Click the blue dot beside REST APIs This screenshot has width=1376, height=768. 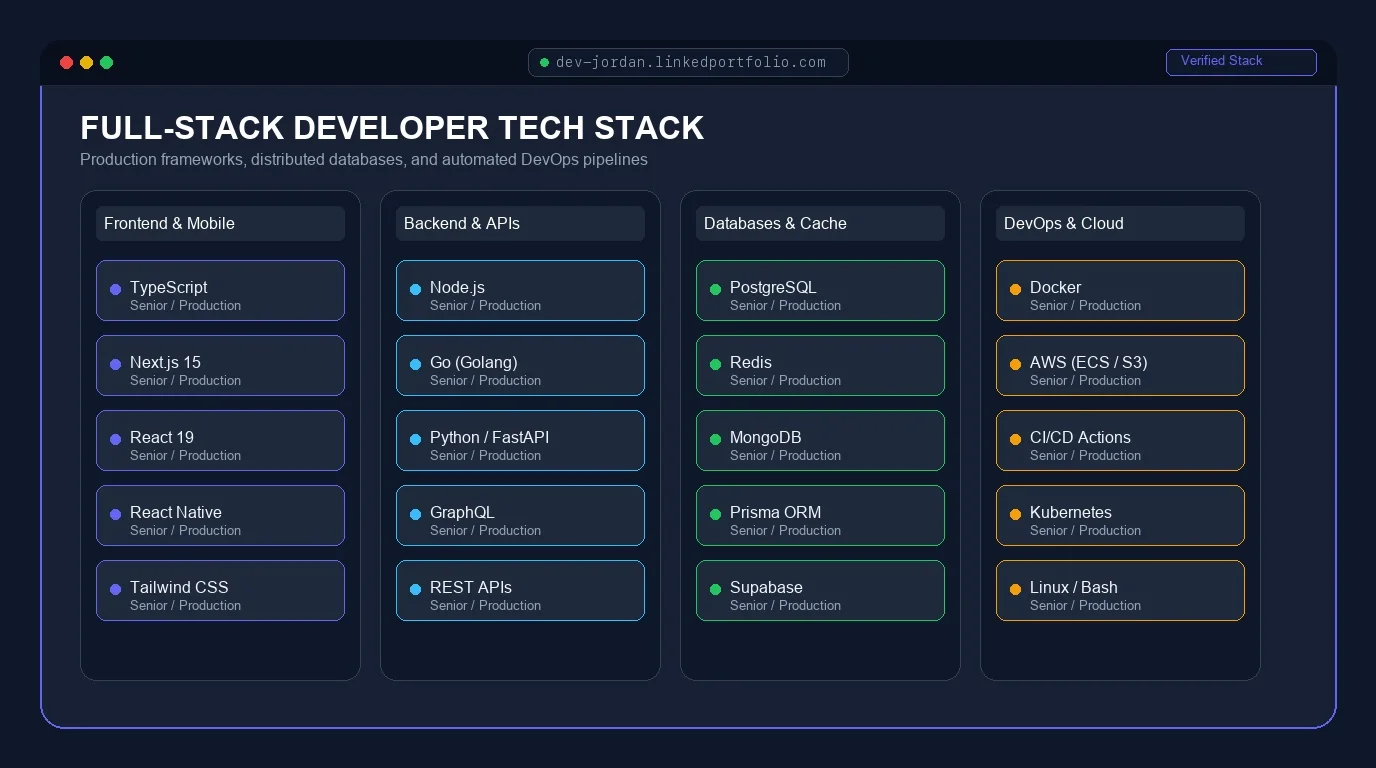coord(415,589)
